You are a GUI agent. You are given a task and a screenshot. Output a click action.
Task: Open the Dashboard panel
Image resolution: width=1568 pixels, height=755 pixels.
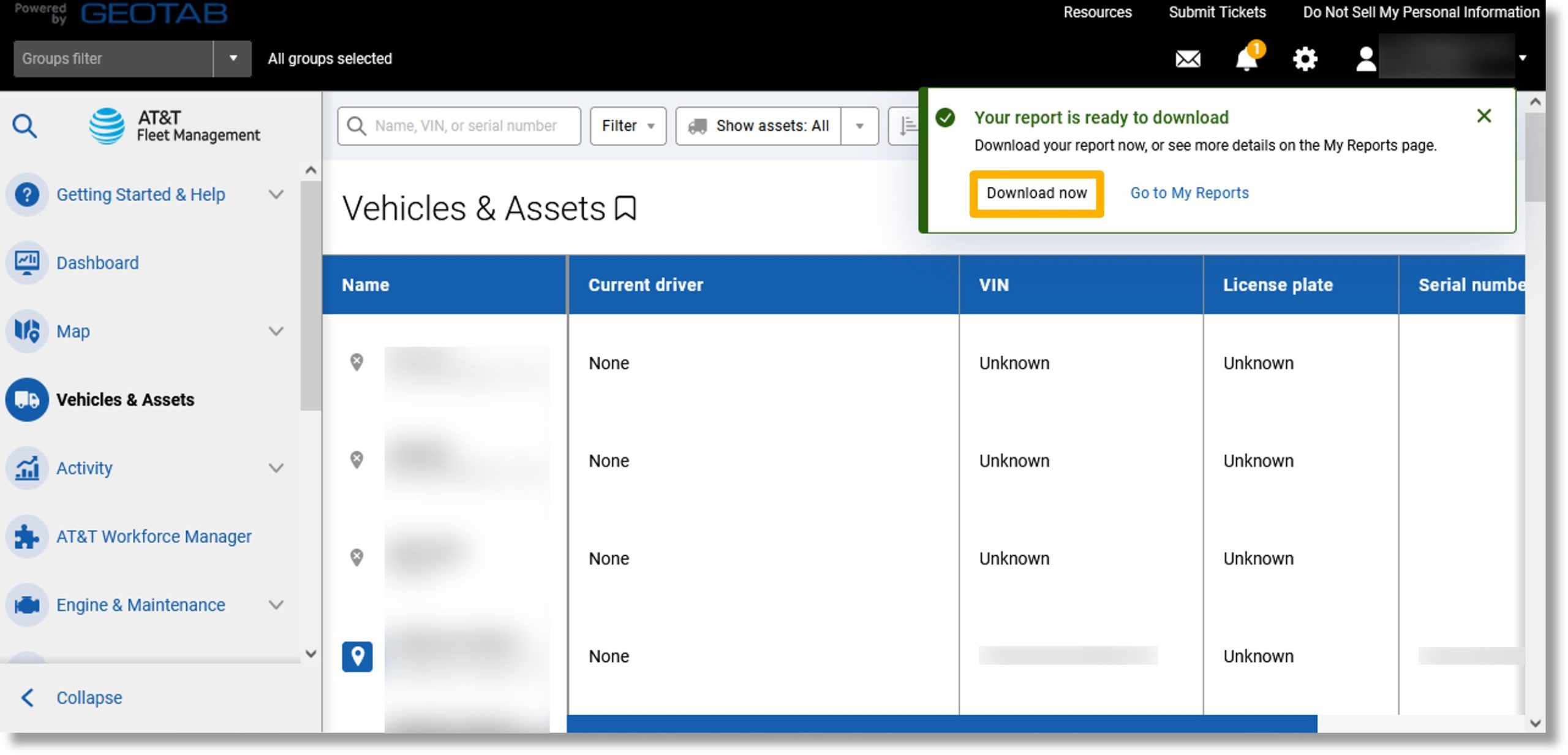[x=97, y=262]
